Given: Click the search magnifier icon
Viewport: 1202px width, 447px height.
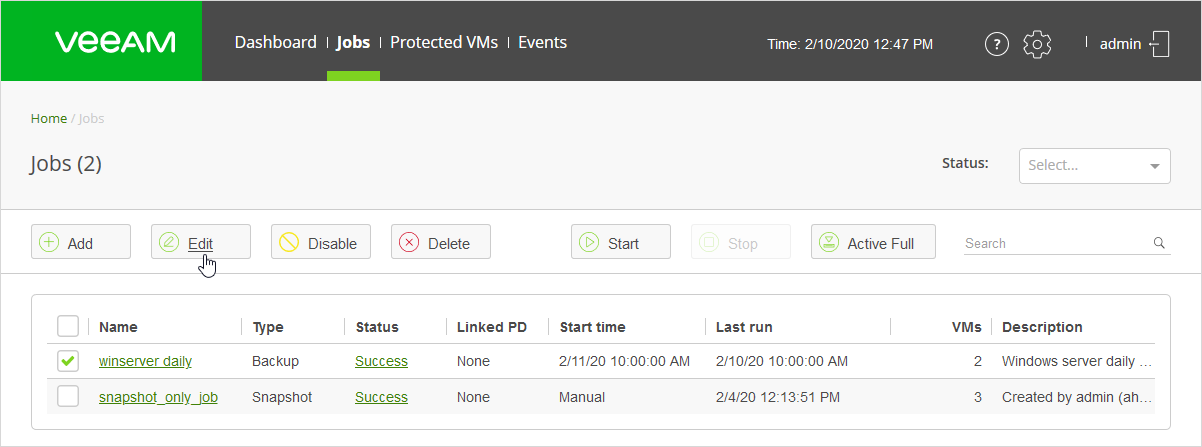Looking at the screenshot, I should pyautogui.click(x=1159, y=243).
